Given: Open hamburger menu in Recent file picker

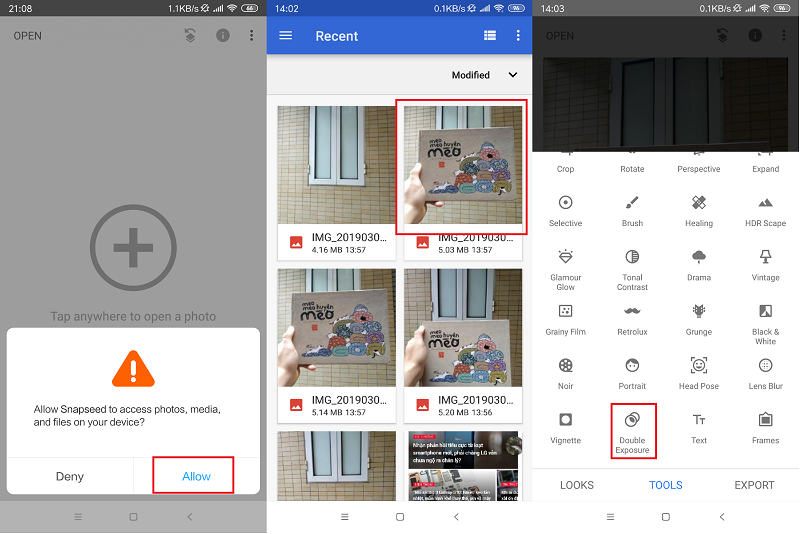Looking at the screenshot, I should 286,36.
